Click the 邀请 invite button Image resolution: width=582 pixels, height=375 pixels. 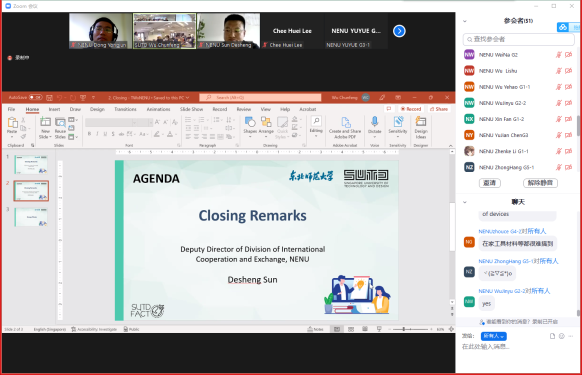490,183
